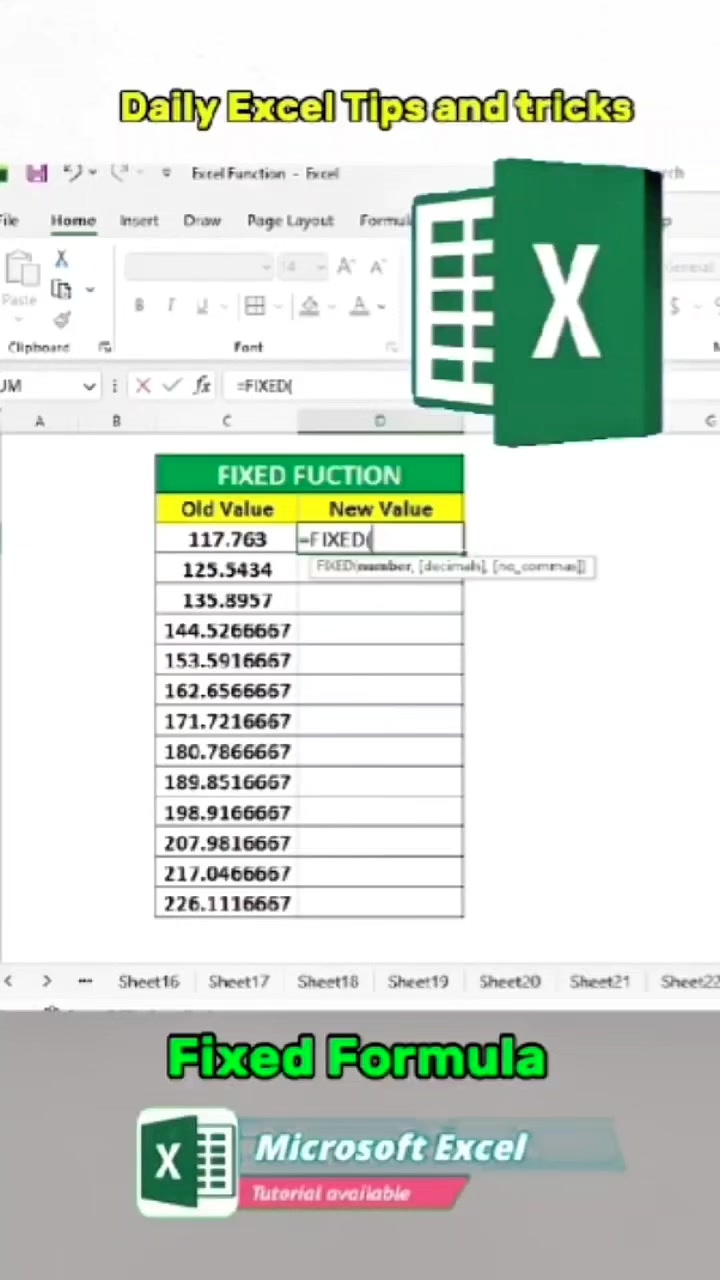Select column C header
Image resolution: width=720 pixels, height=1280 pixels.
[226, 421]
